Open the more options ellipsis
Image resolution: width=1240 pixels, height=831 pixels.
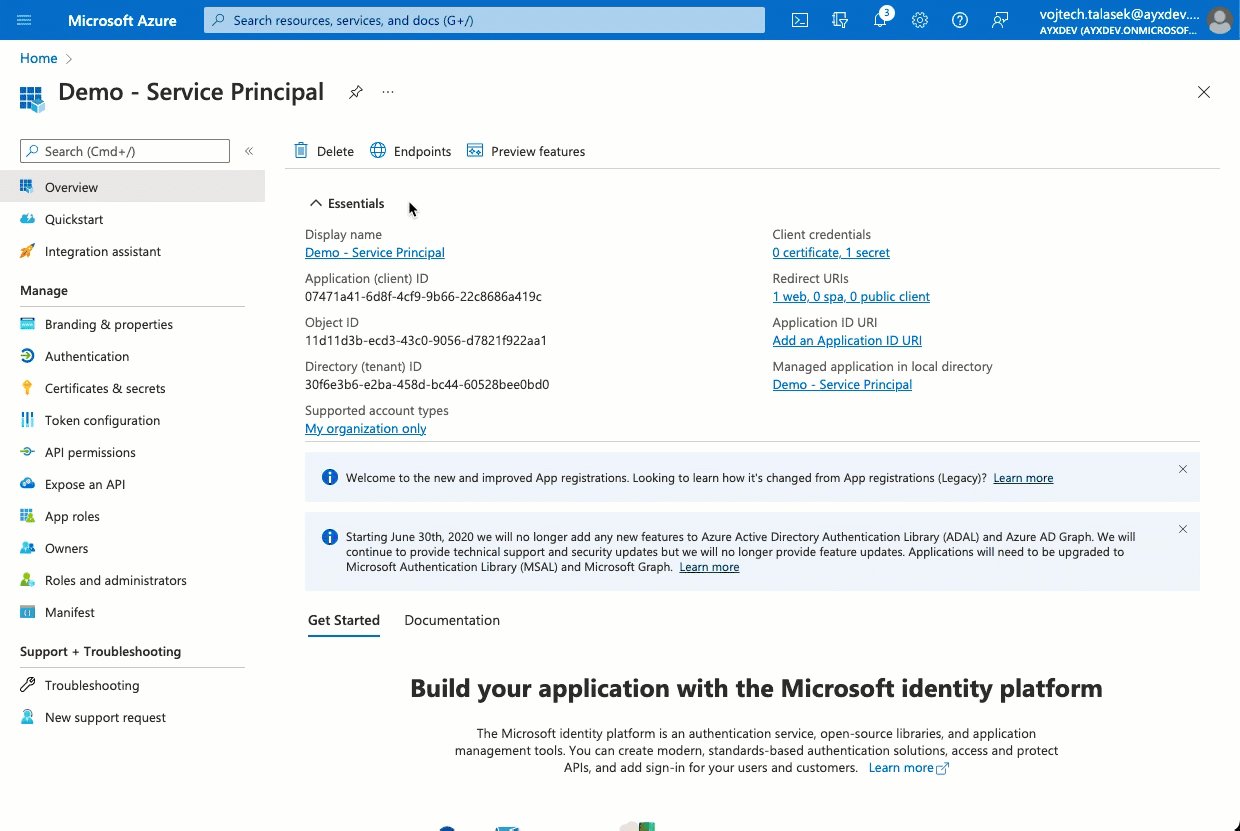[x=388, y=92]
